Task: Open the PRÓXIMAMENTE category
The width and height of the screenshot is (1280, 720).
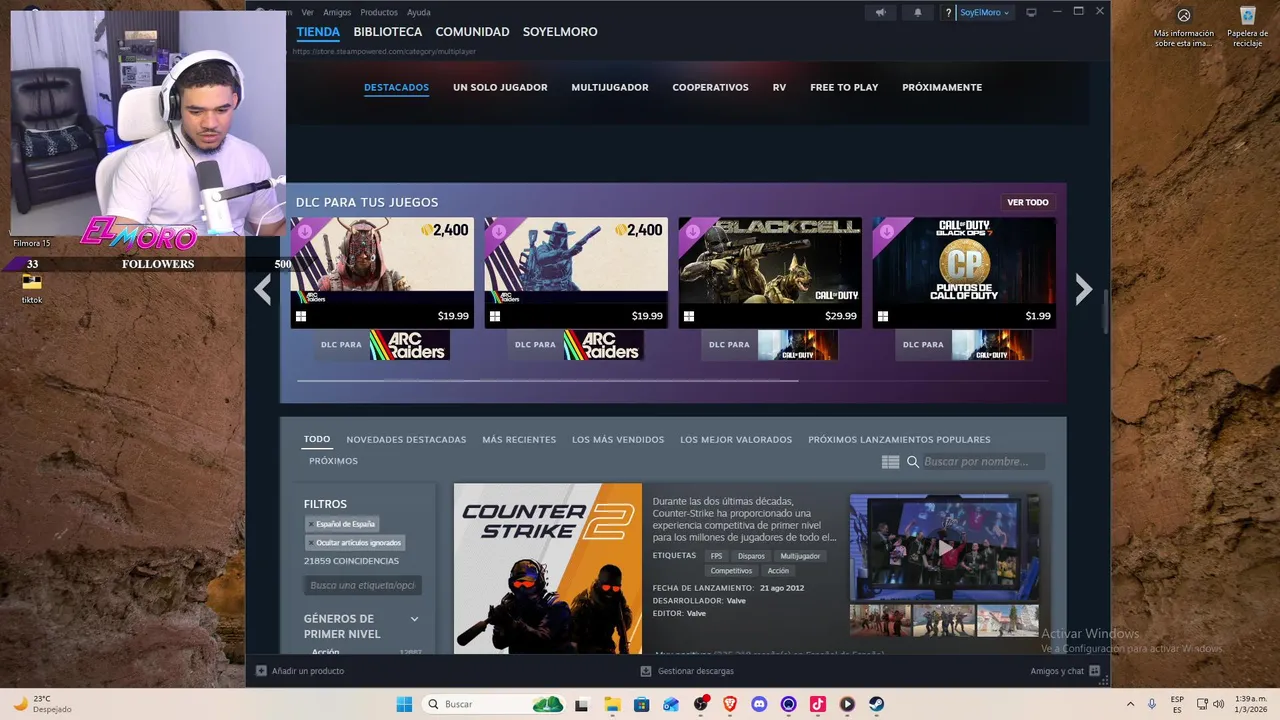Action: [x=942, y=87]
